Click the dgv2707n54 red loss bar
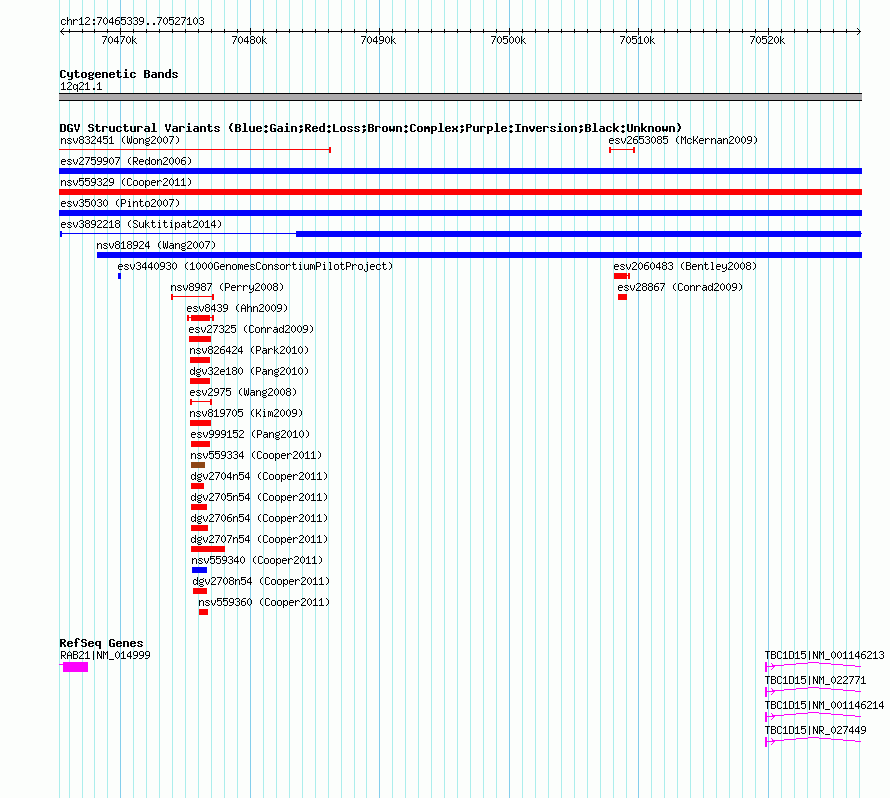890x798 pixels. [x=208, y=549]
